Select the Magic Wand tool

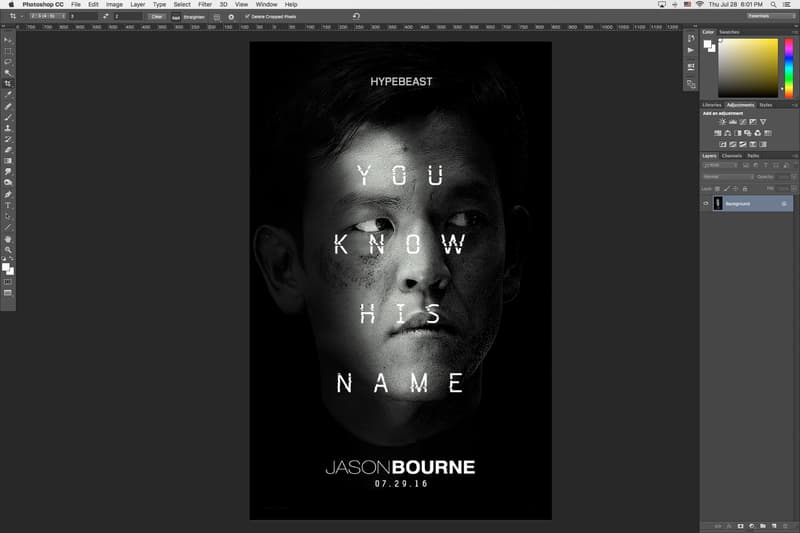[8, 72]
